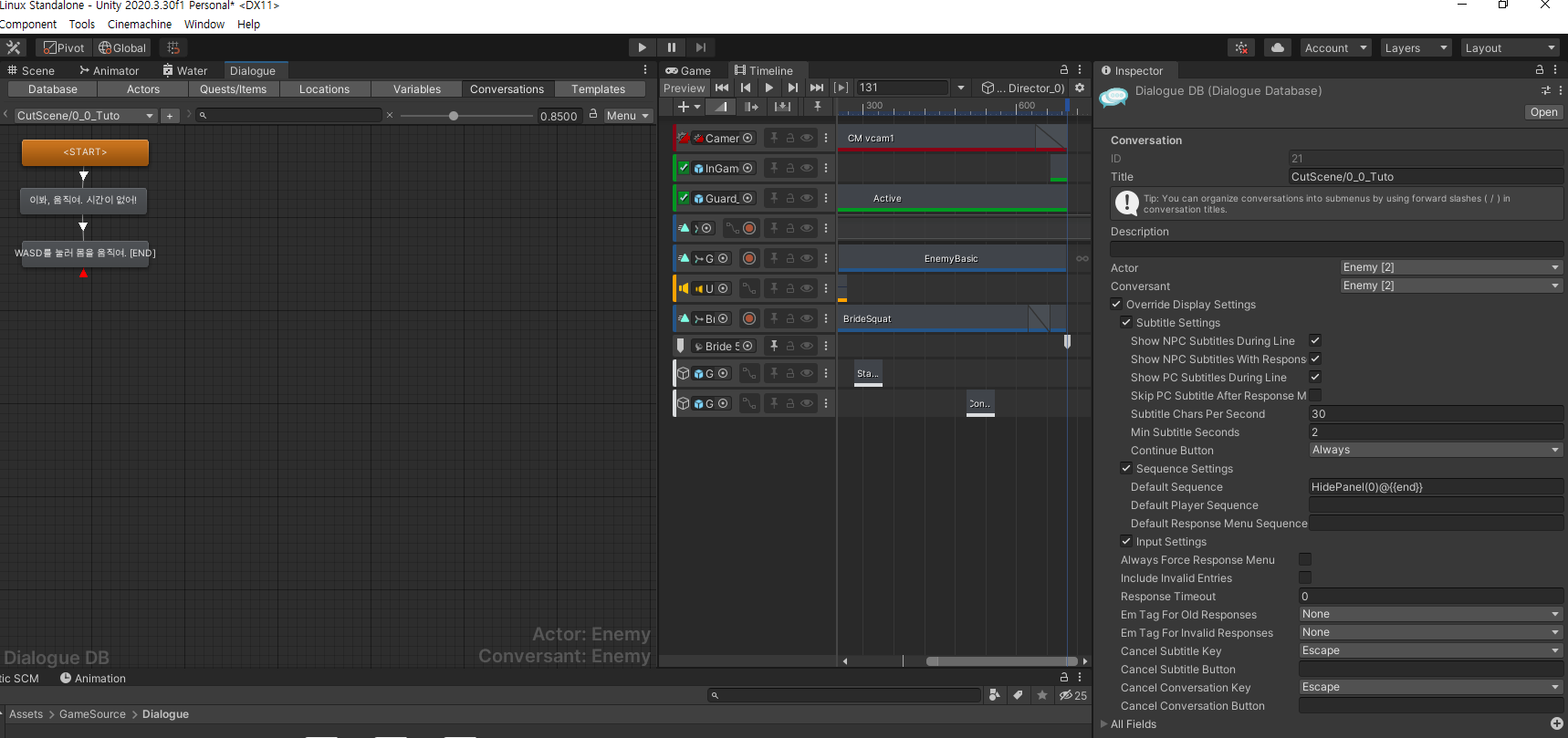Screen dimensions: 1568x738
Task: Switch to the Game tab
Action: pos(688,70)
